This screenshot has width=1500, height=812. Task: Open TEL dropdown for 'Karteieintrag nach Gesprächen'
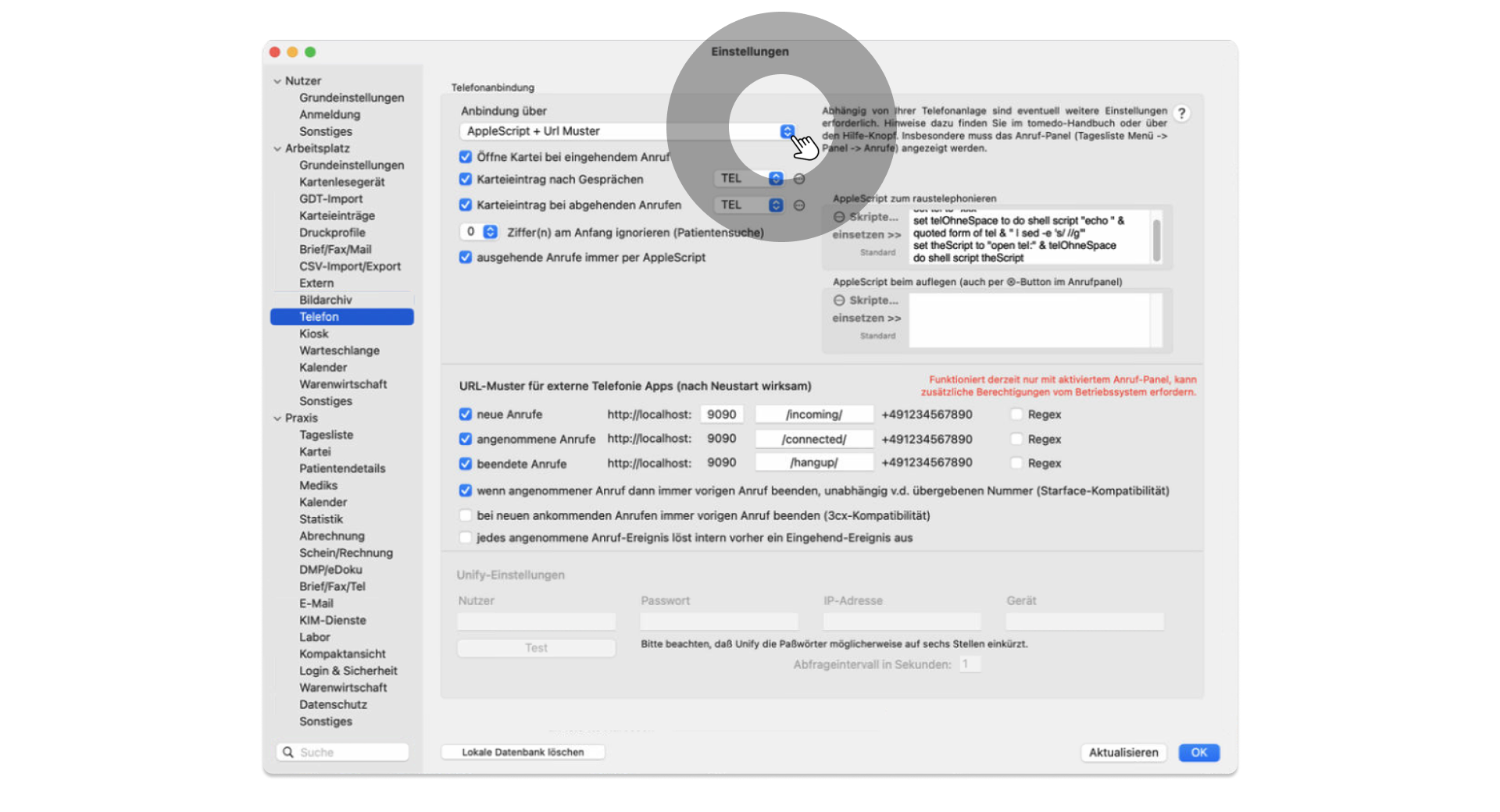click(748, 179)
